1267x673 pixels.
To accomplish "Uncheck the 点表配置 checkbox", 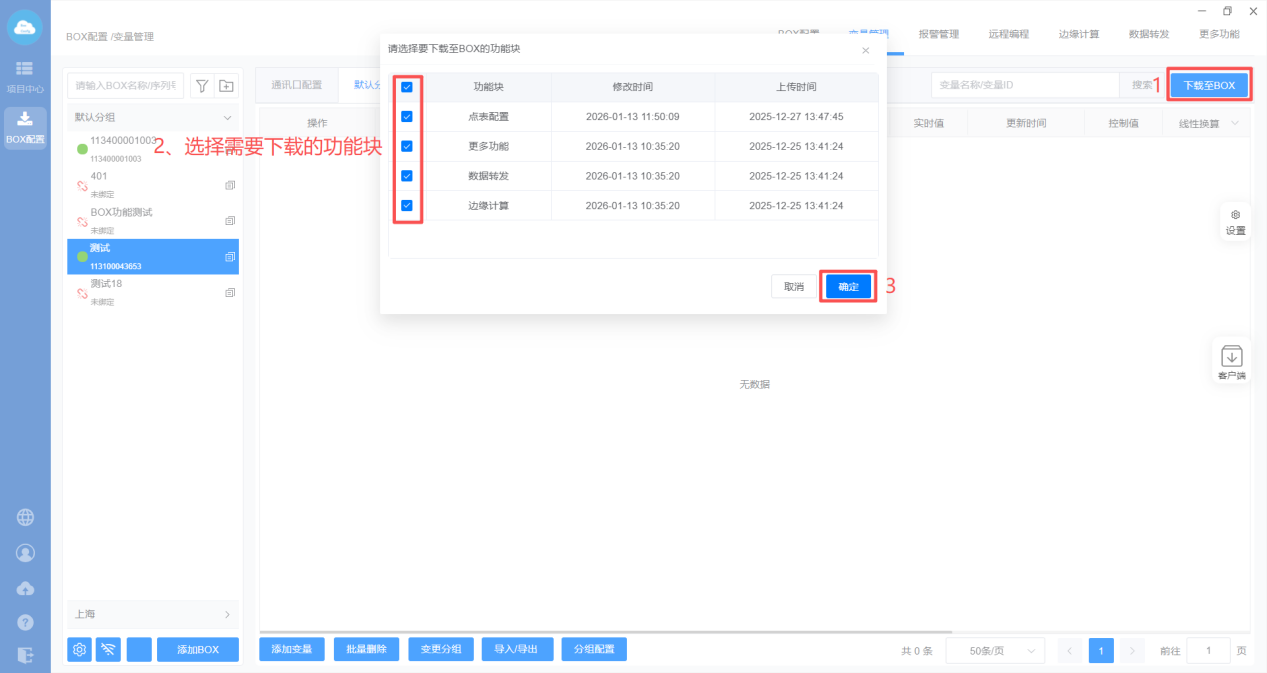I will 406,117.
